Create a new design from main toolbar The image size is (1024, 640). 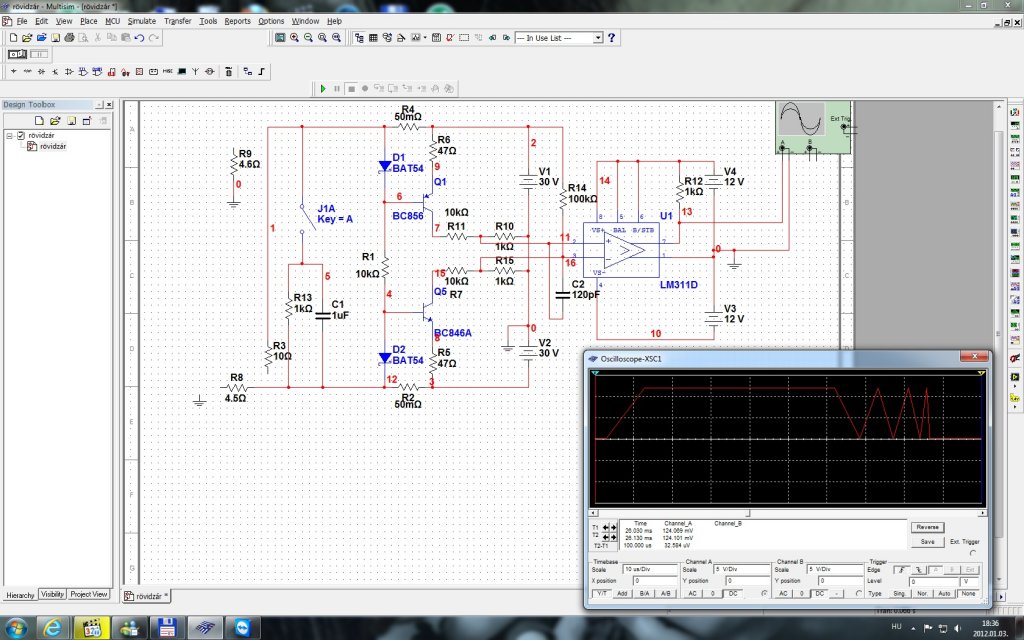pyautogui.click(x=13, y=38)
